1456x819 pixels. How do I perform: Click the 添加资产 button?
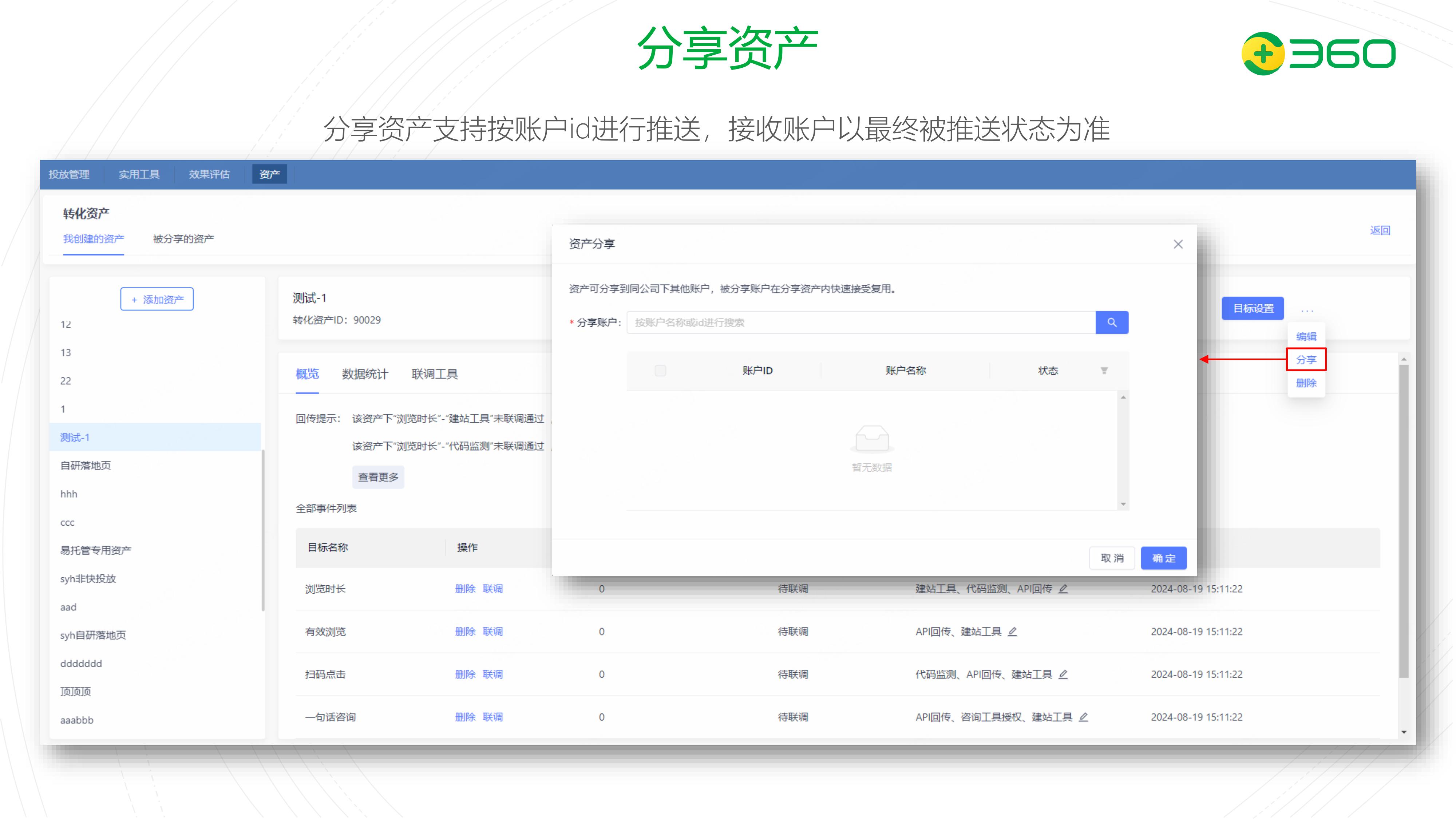(157, 300)
